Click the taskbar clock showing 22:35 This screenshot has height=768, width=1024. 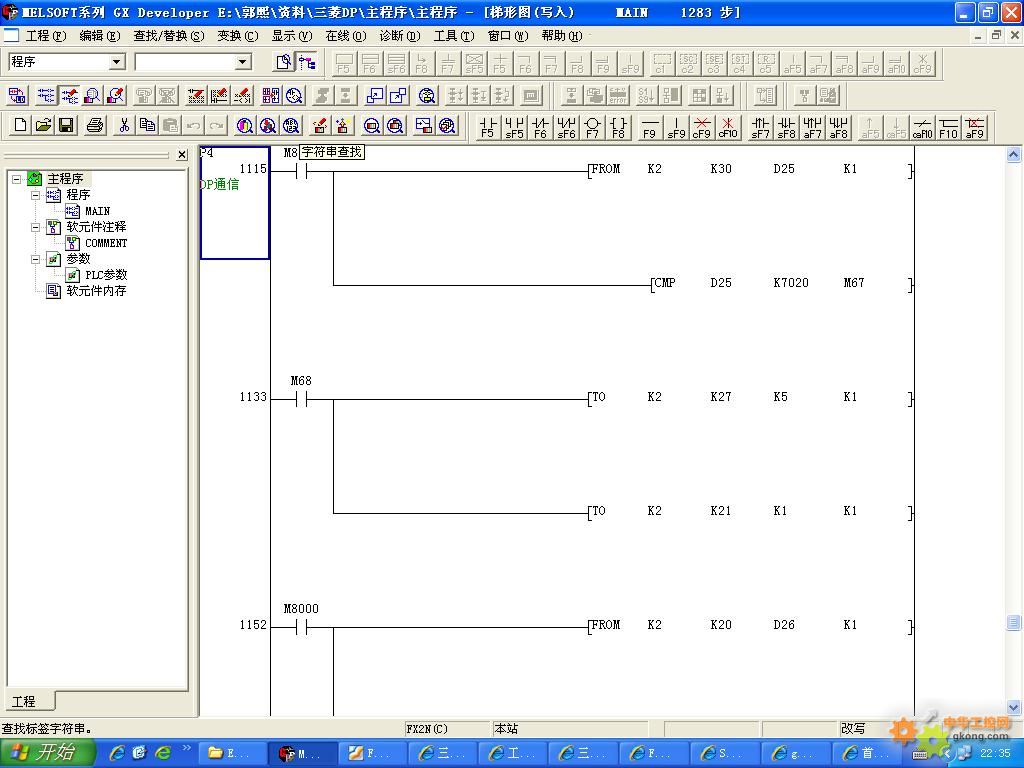click(995, 753)
